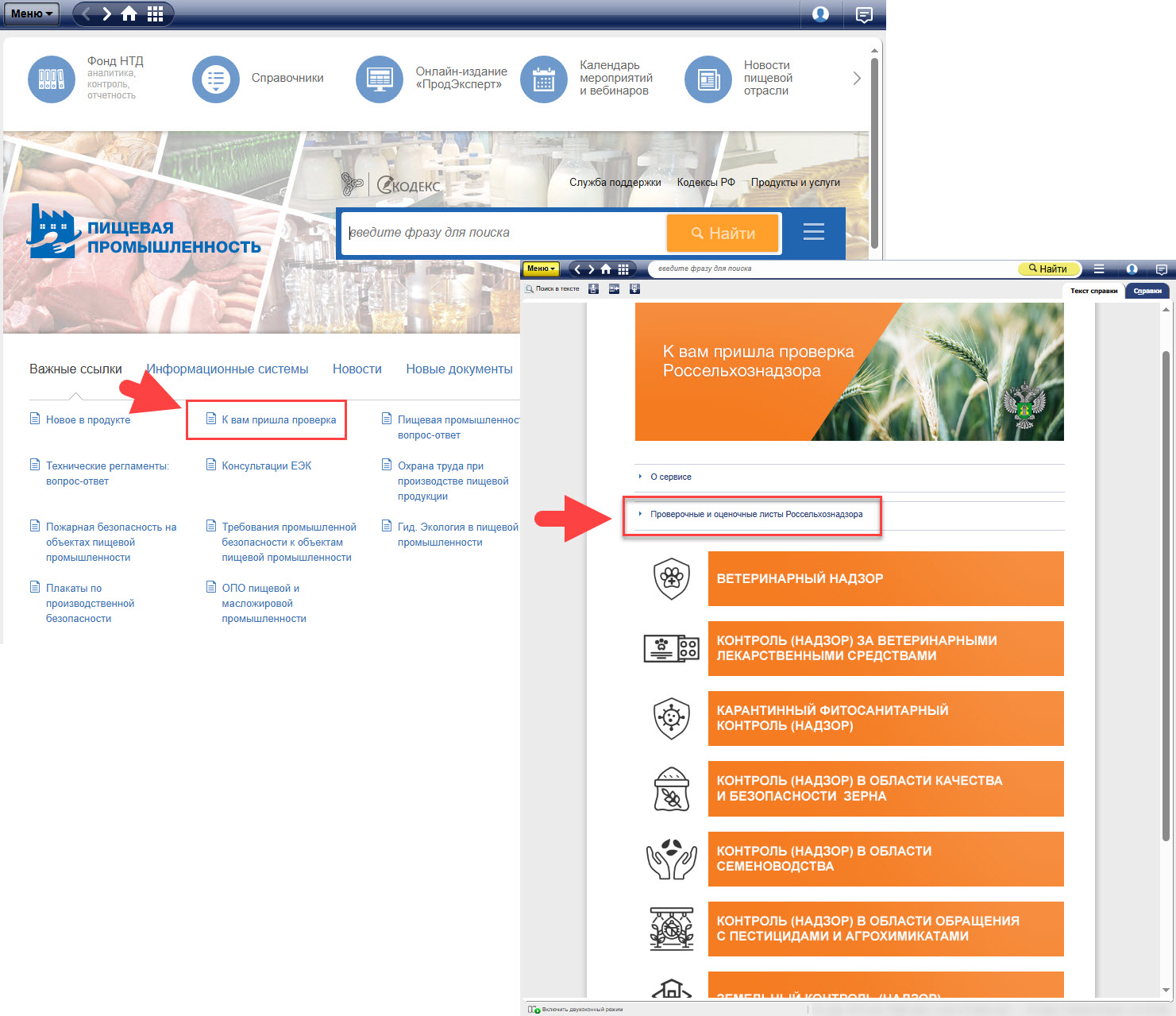1176x1016 pixels.
Task: Open the messages icon in the main window
Action: 864,14
